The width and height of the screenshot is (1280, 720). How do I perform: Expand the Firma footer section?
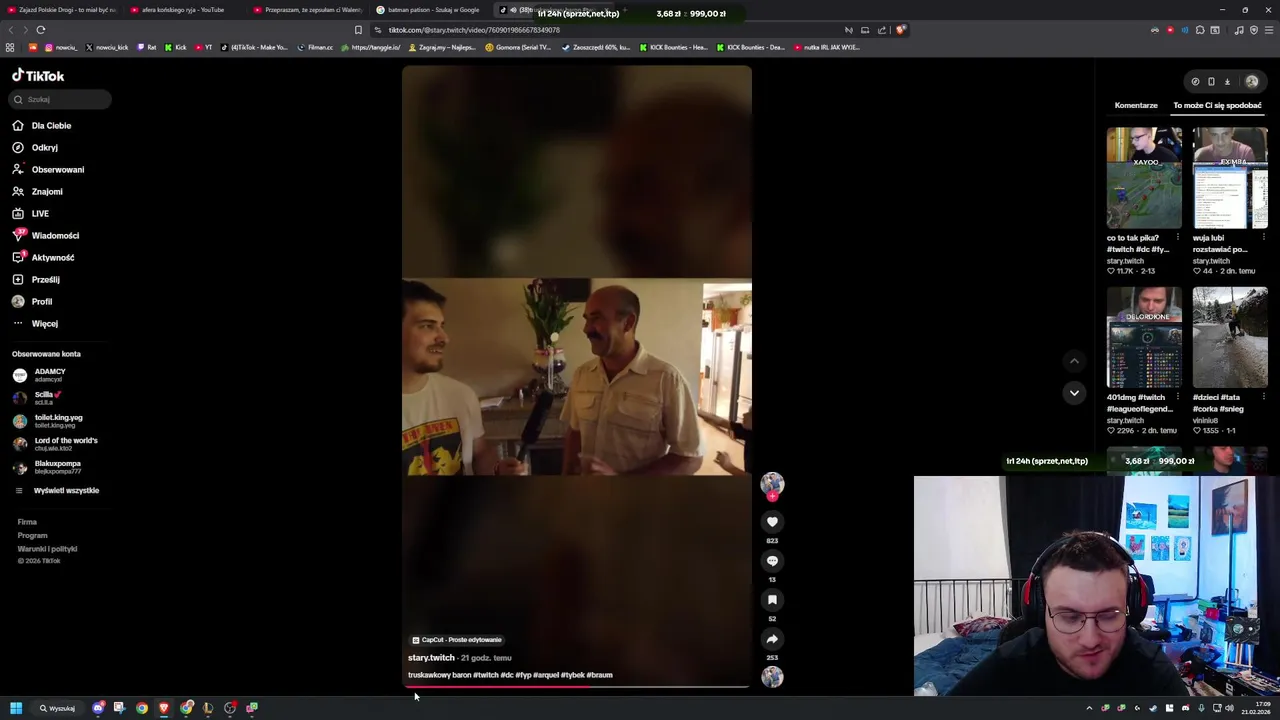[27, 522]
